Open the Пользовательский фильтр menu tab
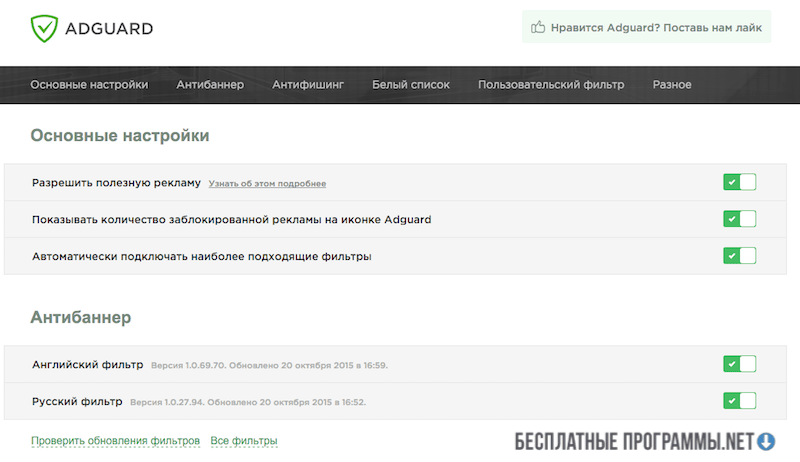The width and height of the screenshot is (800, 462). [x=551, y=85]
